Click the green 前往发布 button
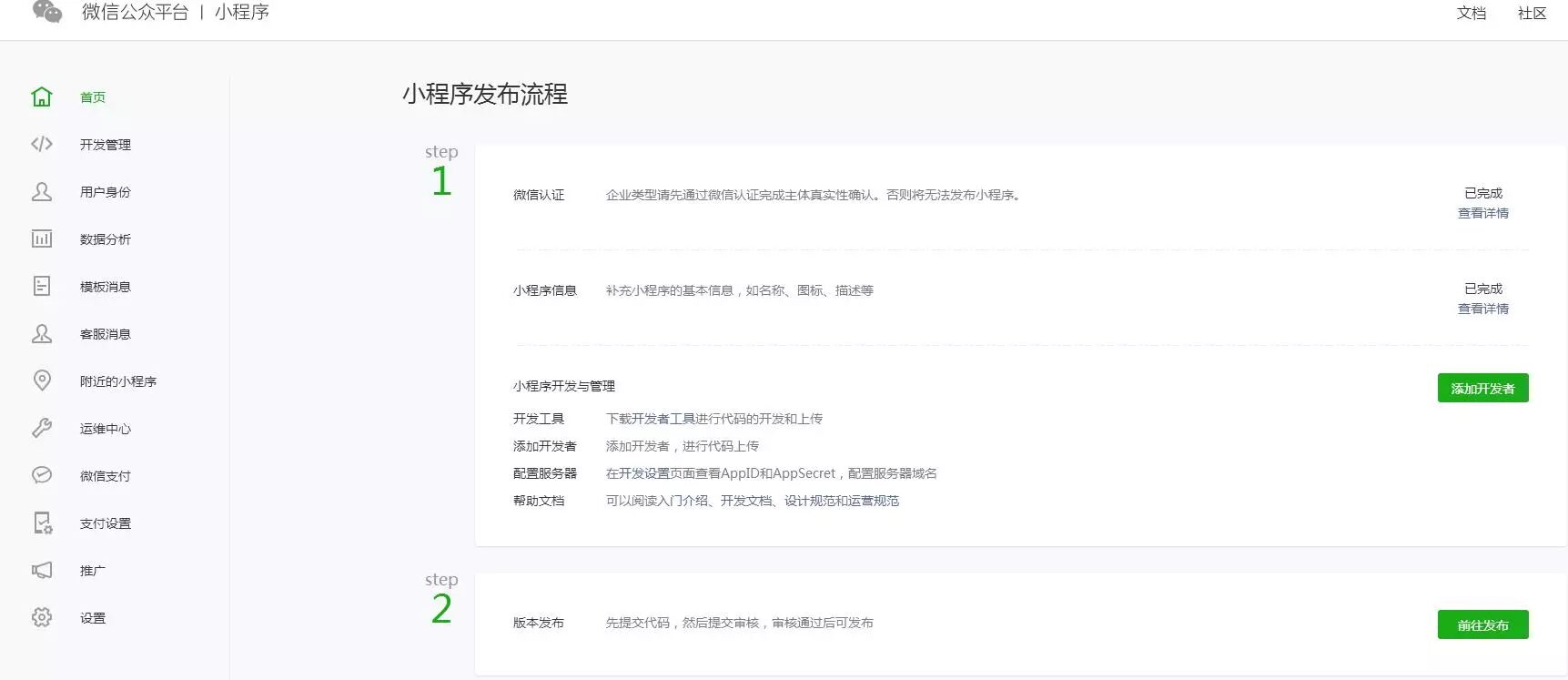The image size is (1568, 680). 1483,624
